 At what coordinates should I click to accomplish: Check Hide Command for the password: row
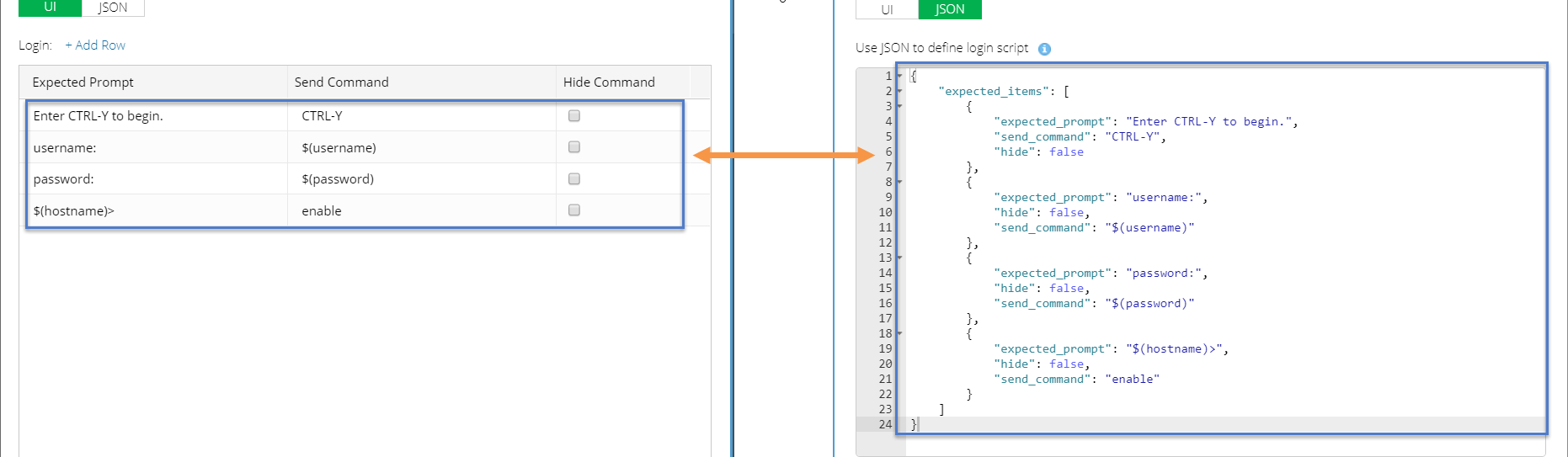(574, 179)
